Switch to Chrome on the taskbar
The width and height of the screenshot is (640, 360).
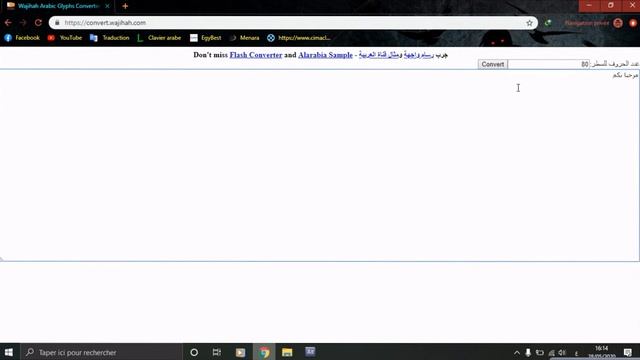(264, 352)
